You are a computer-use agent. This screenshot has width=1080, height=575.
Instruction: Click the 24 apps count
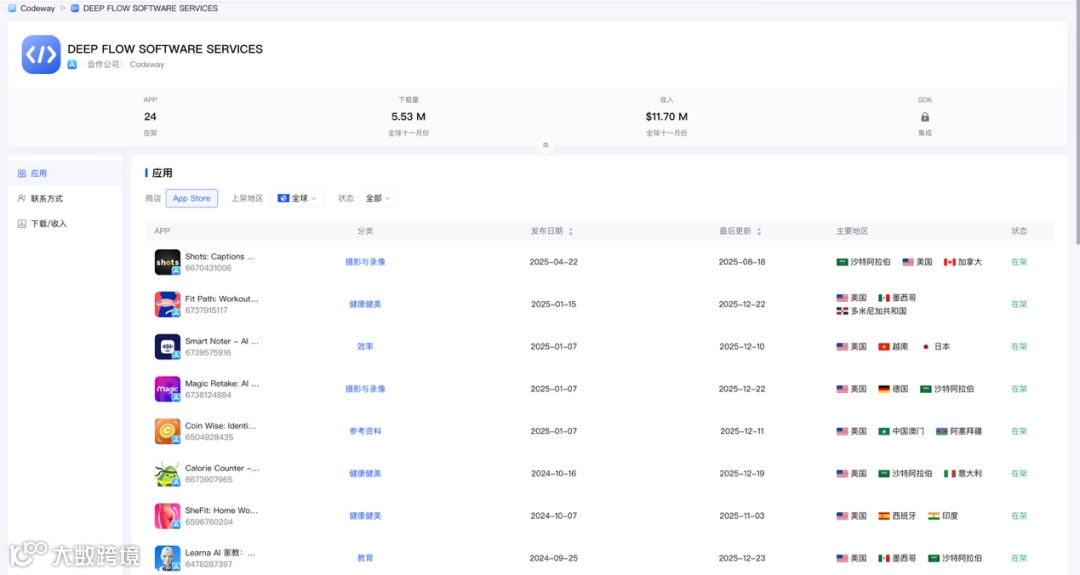150,117
